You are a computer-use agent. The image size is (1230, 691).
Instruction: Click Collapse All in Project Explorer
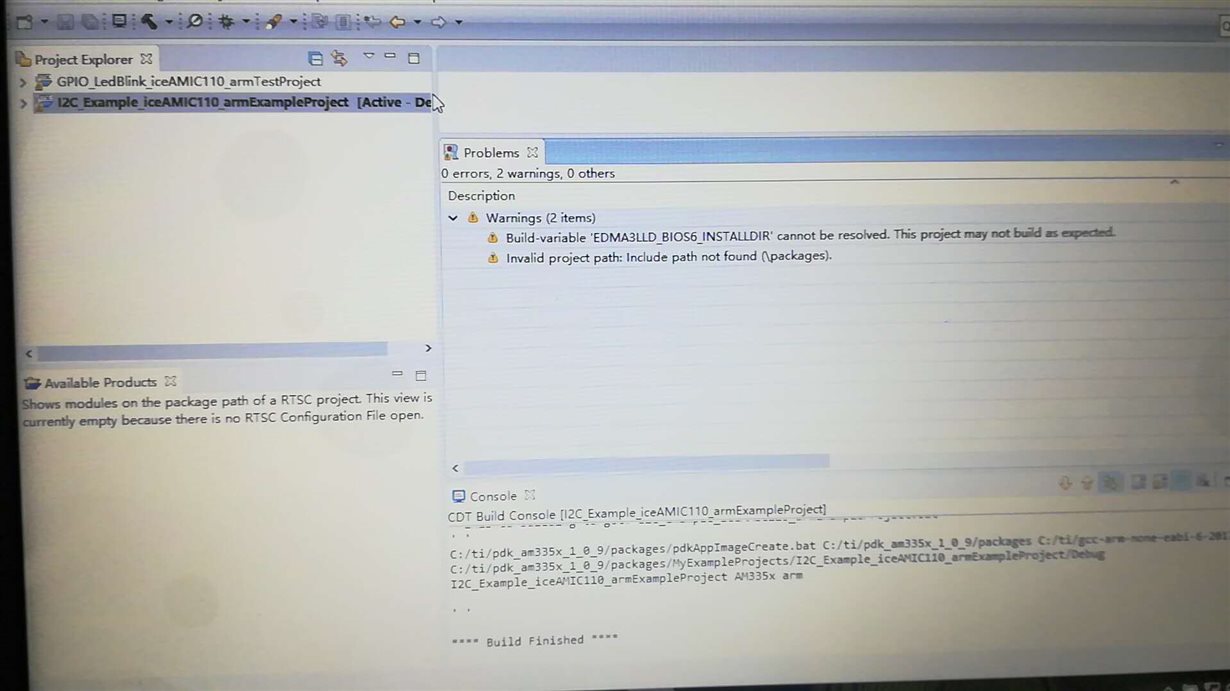(315, 59)
